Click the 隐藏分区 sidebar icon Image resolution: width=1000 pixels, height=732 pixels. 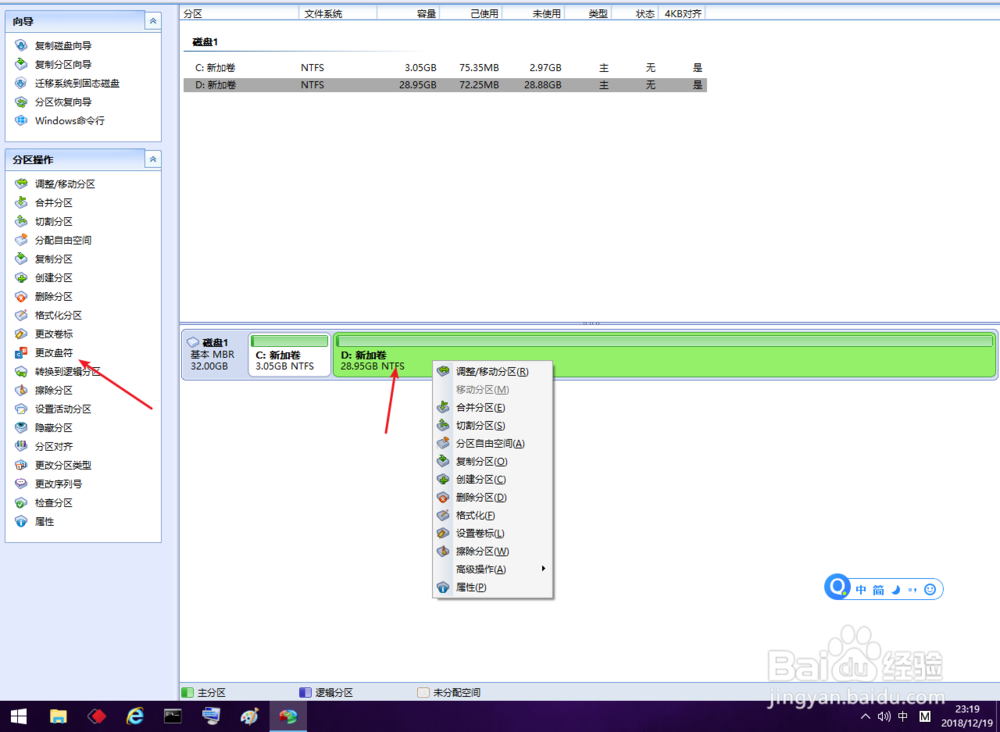click(21, 427)
